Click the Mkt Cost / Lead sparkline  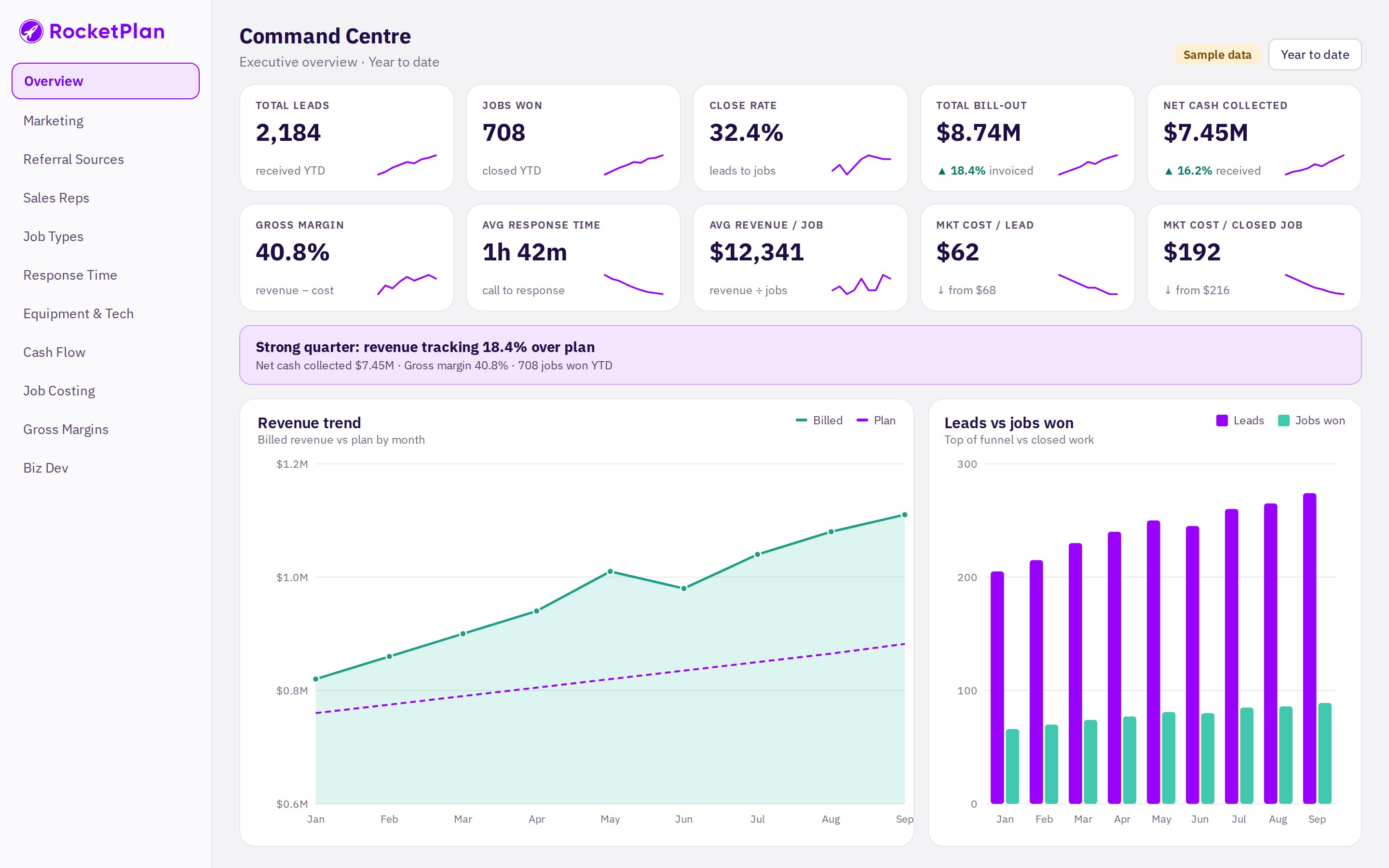(1088, 284)
